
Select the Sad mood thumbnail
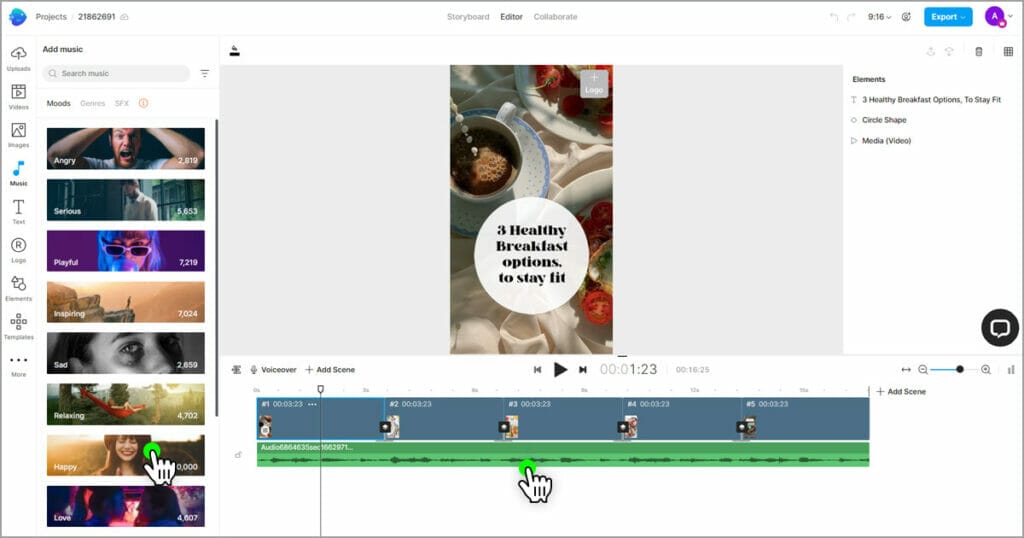[125, 353]
